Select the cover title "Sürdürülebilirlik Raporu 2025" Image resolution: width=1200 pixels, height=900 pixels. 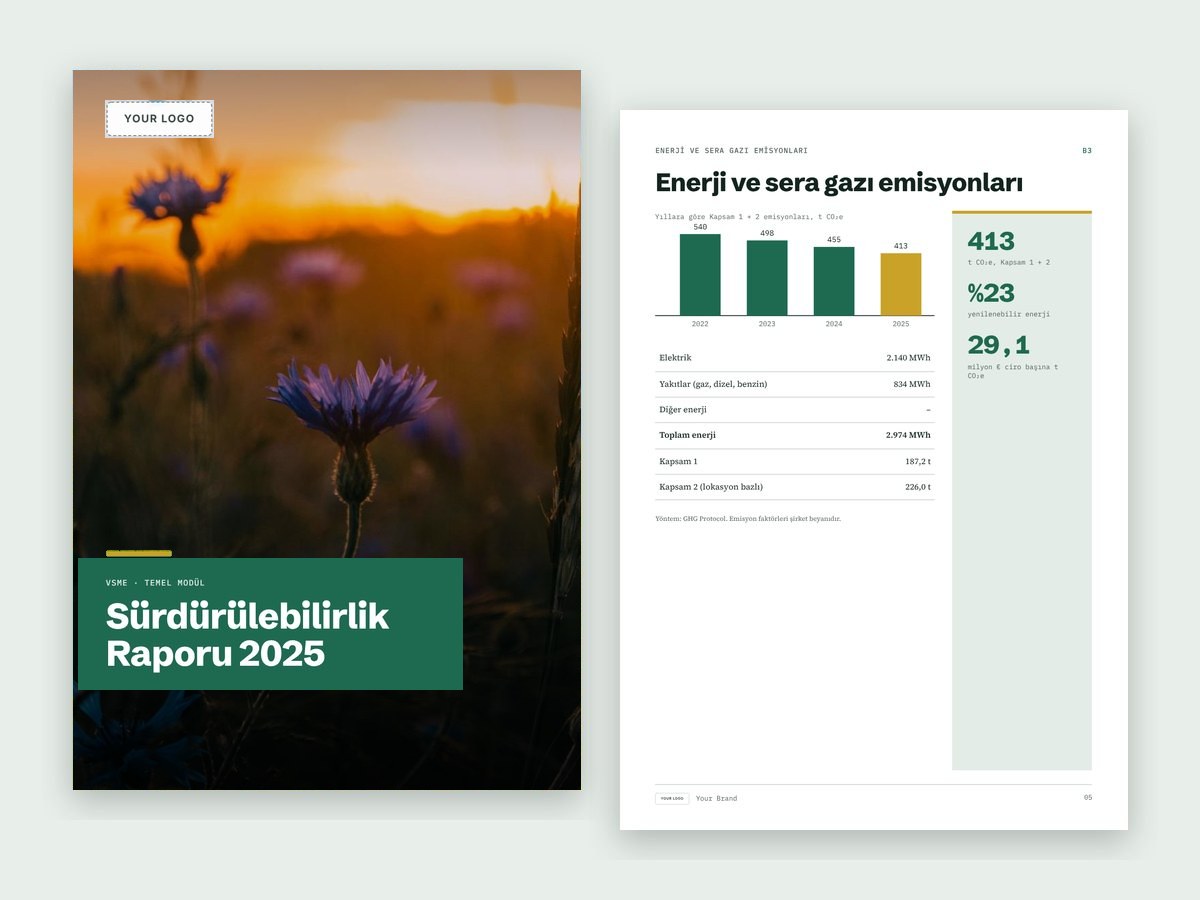(247, 635)
